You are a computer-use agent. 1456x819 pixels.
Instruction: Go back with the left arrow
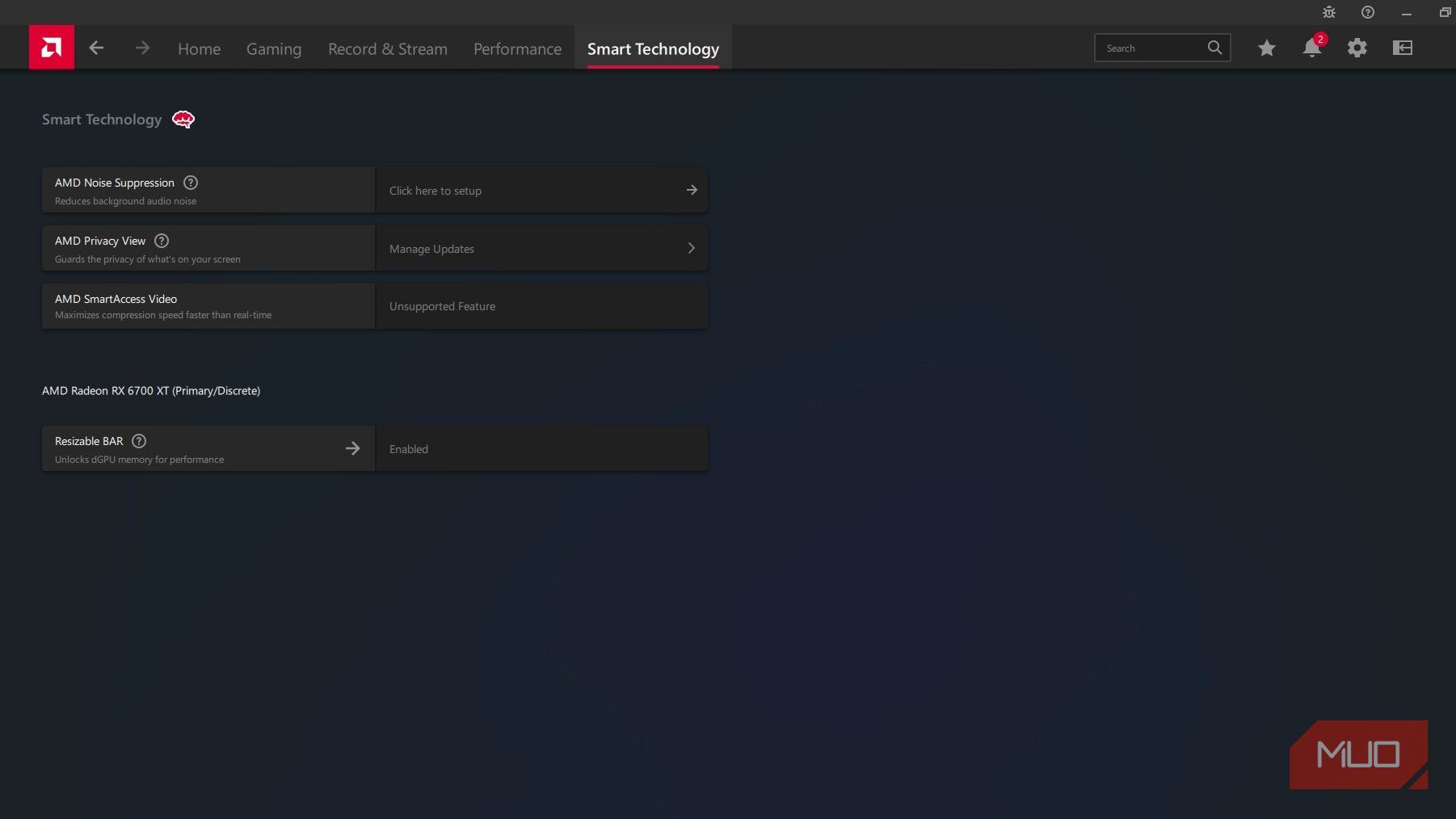[96, 48]
